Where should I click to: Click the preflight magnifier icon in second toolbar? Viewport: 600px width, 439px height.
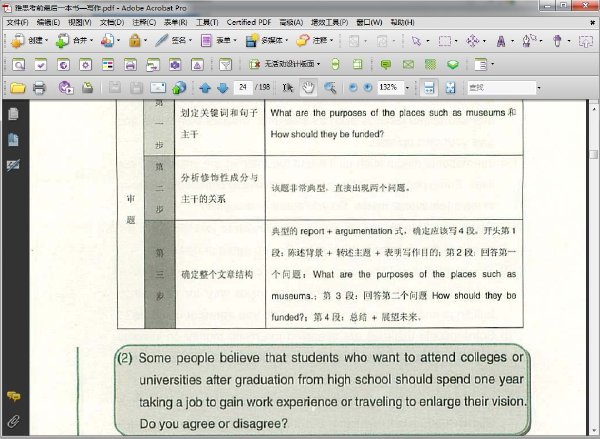[18, 65]
